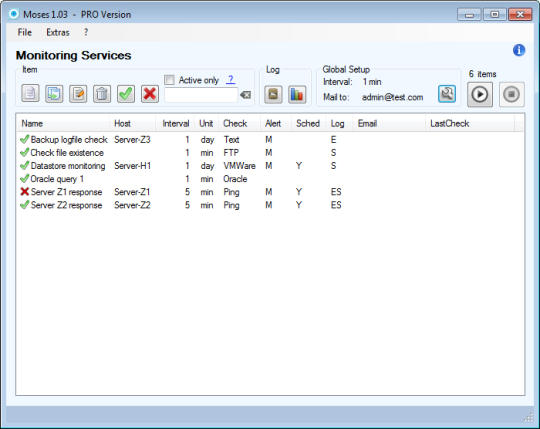
Task: Click the red X status icon of Server Z1 response
Action: (x=24, y=191)
